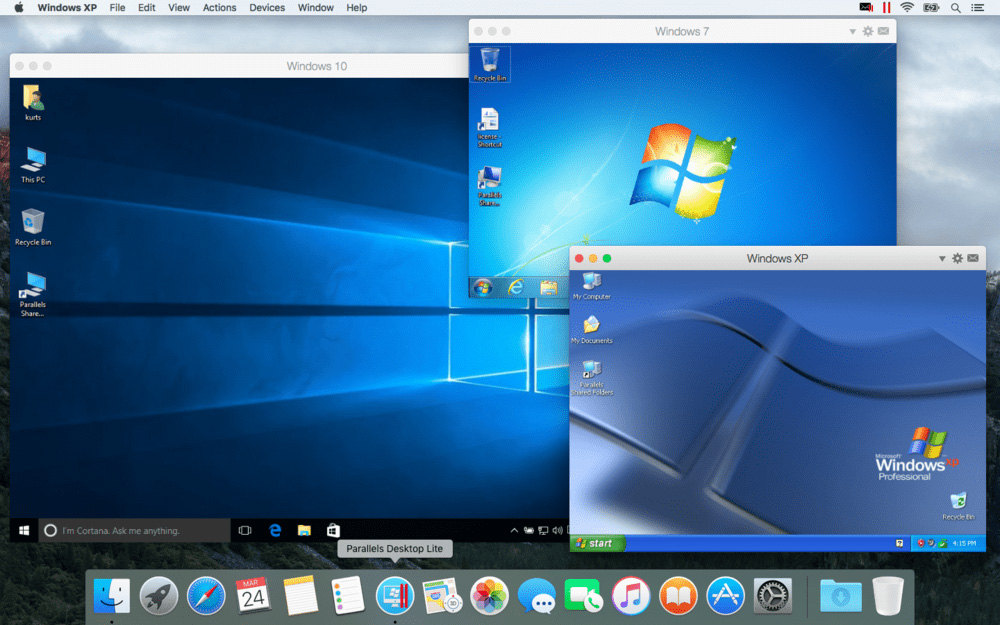Open Windows XP VM settings gear

click(x=957, y=258)
